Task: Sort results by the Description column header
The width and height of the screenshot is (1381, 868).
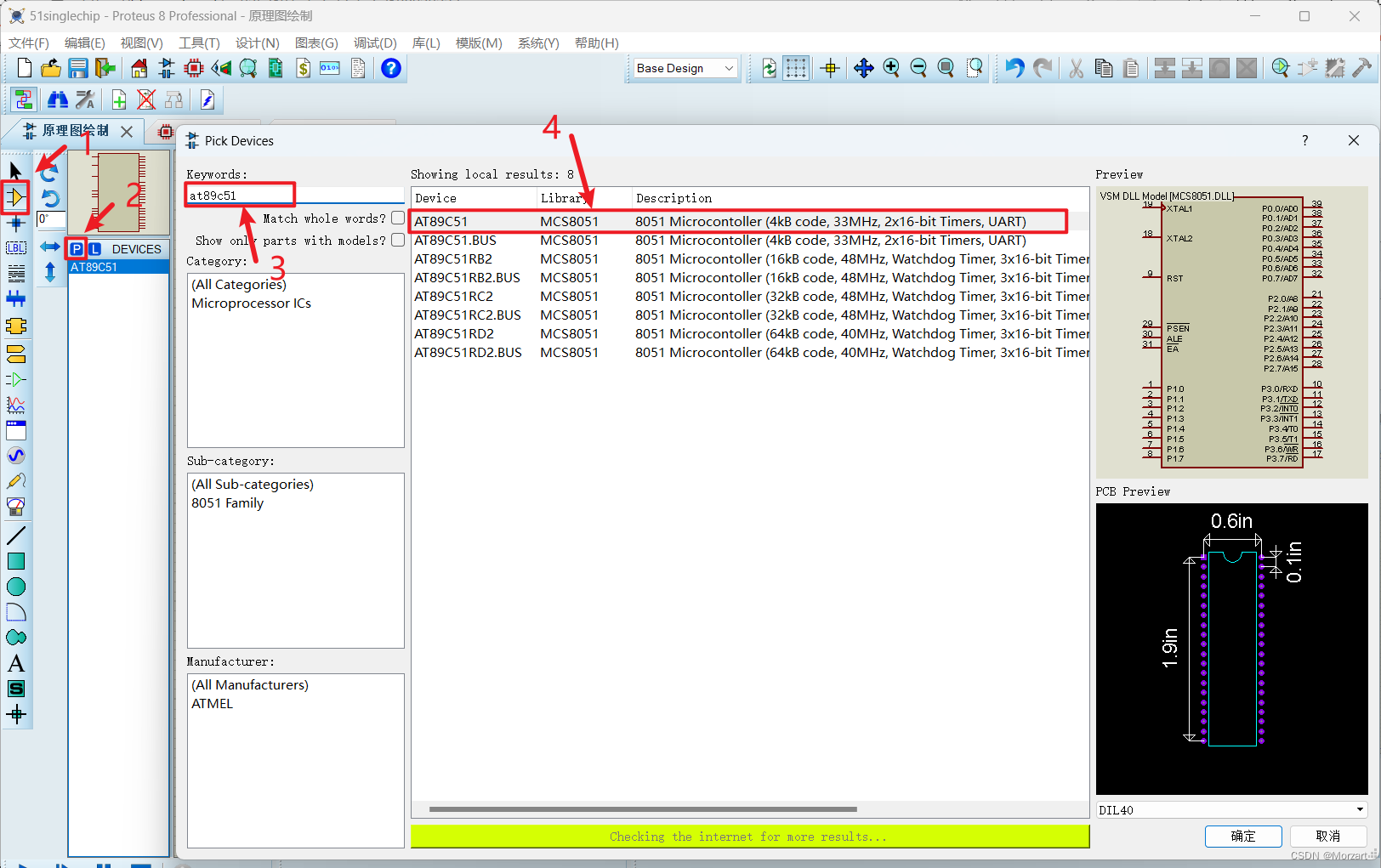Action: click(x=861, y=198)
